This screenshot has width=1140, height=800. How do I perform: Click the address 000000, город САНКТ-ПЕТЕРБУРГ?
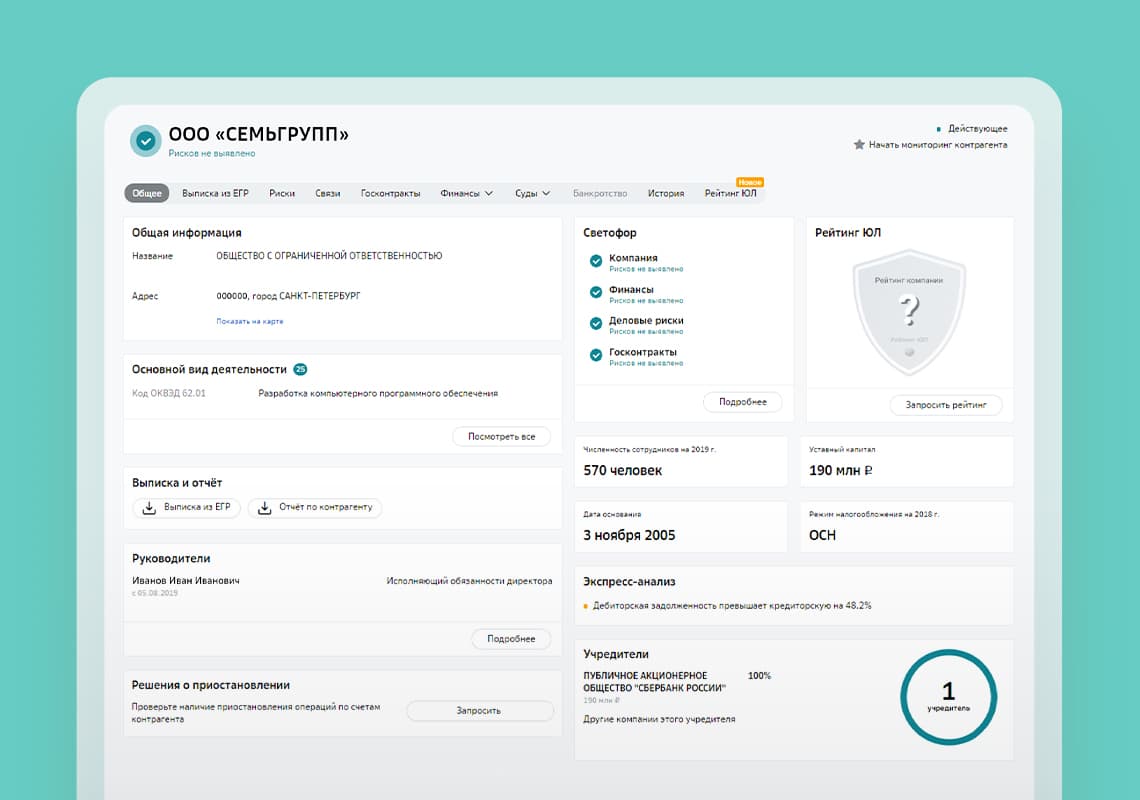coord(288,296)
